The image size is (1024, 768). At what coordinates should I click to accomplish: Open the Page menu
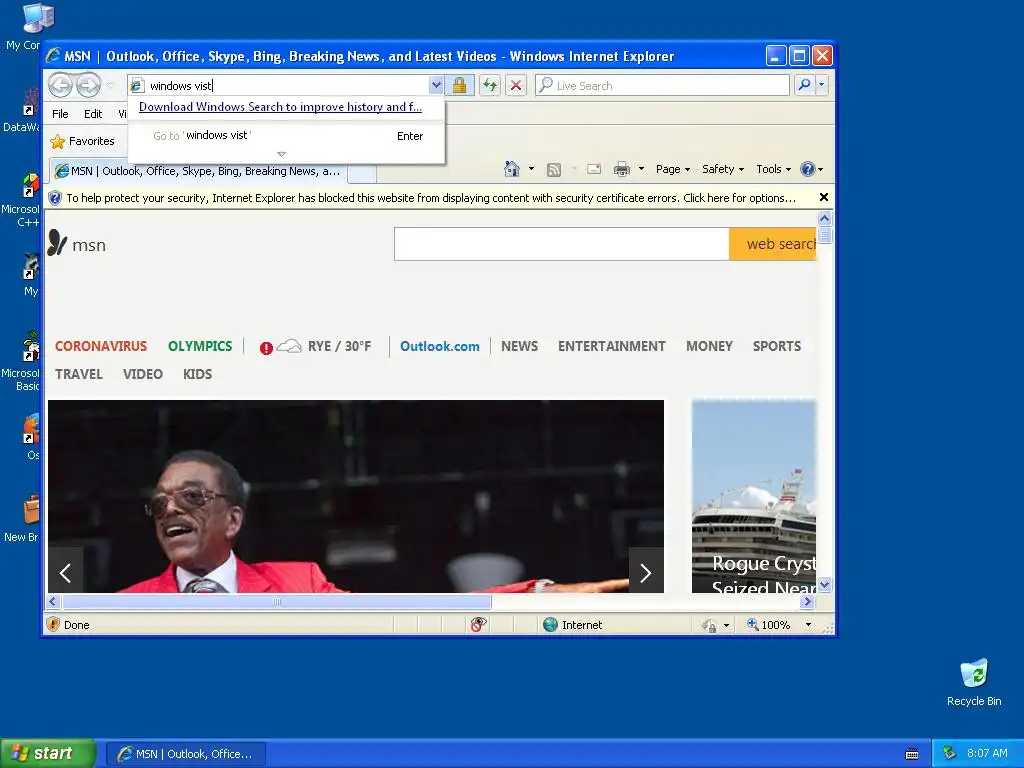(x=673, y=169)
